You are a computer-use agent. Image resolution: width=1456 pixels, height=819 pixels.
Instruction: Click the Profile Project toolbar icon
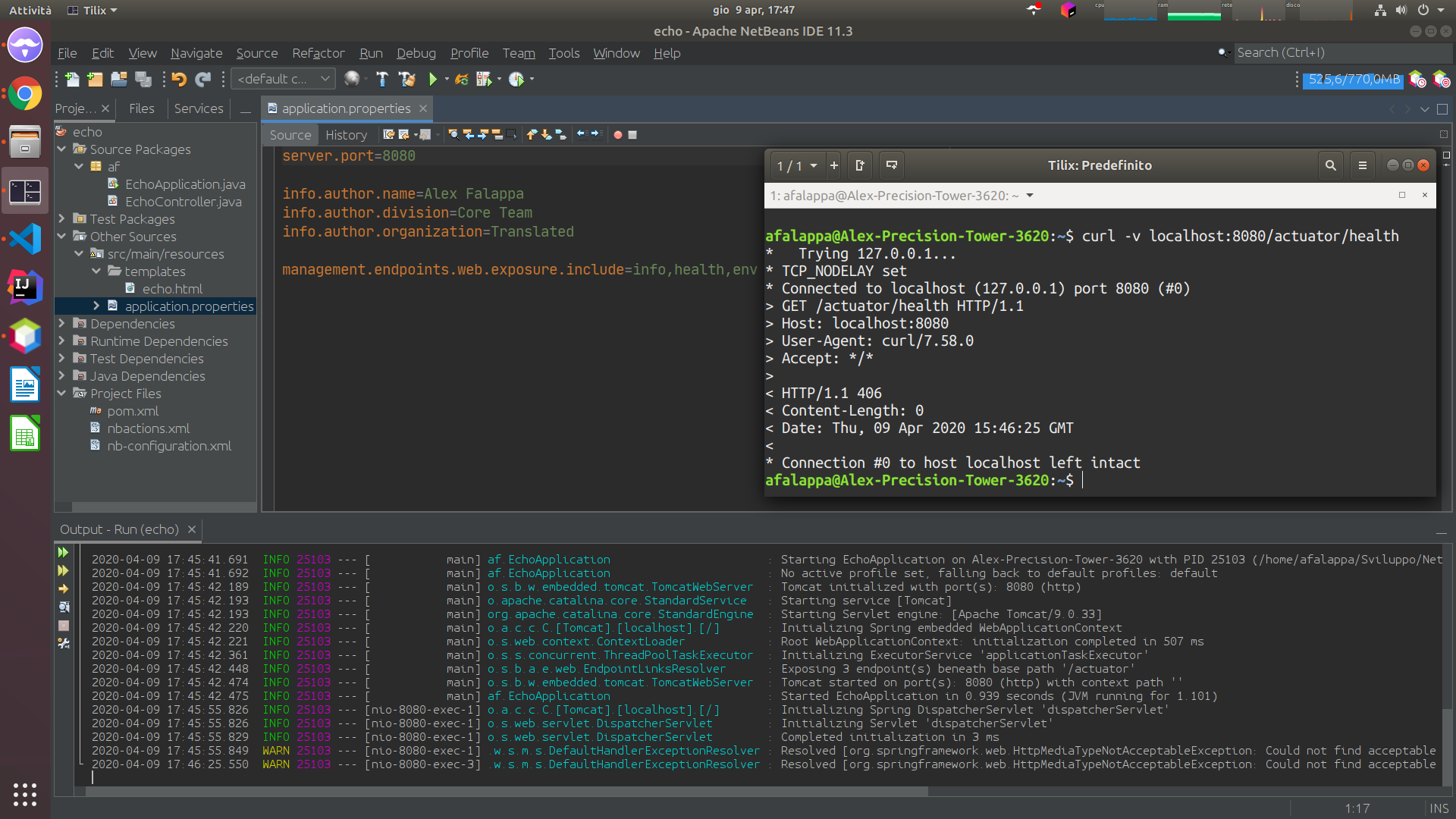(x=516, y=79)
